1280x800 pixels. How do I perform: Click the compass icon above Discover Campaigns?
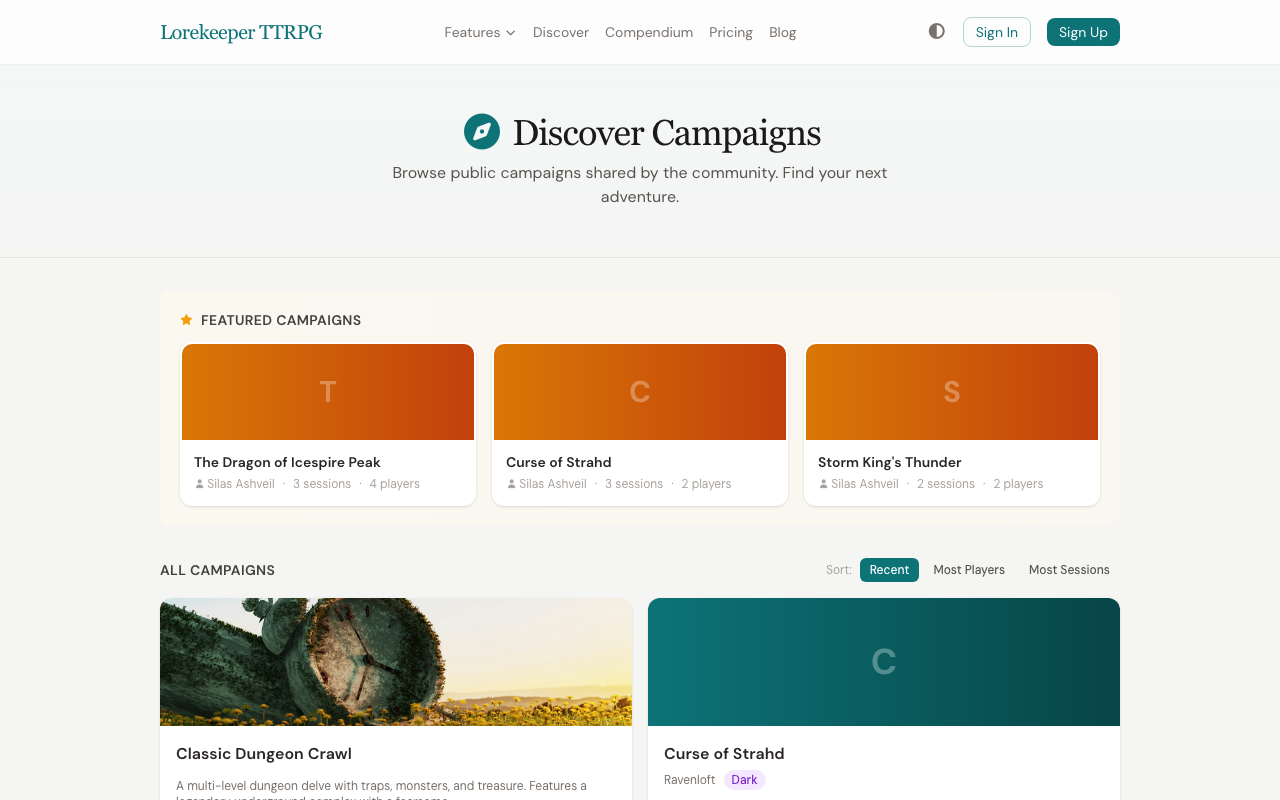(481, 130)
